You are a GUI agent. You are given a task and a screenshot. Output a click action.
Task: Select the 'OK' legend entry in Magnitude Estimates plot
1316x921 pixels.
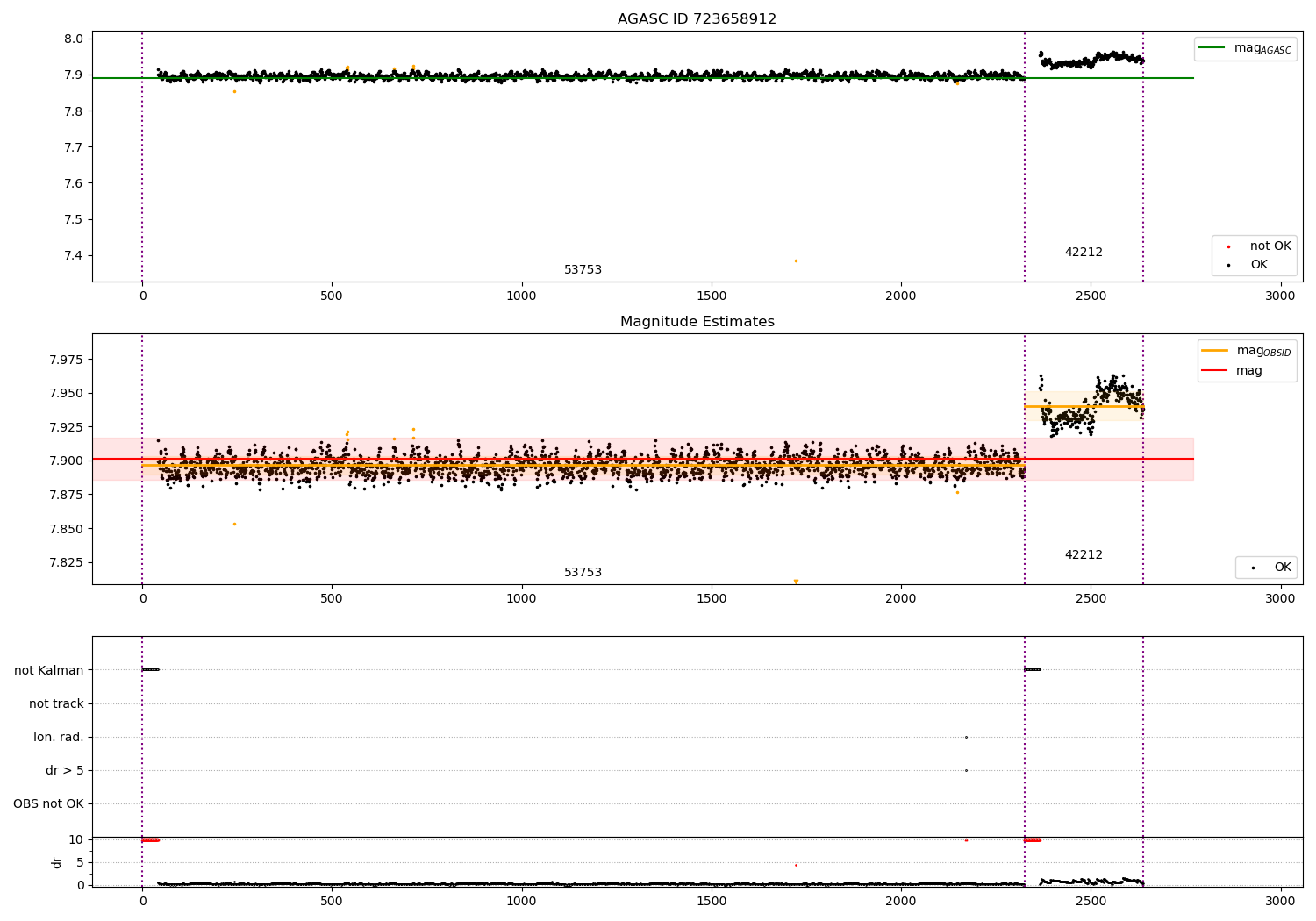pos(1282,568)
